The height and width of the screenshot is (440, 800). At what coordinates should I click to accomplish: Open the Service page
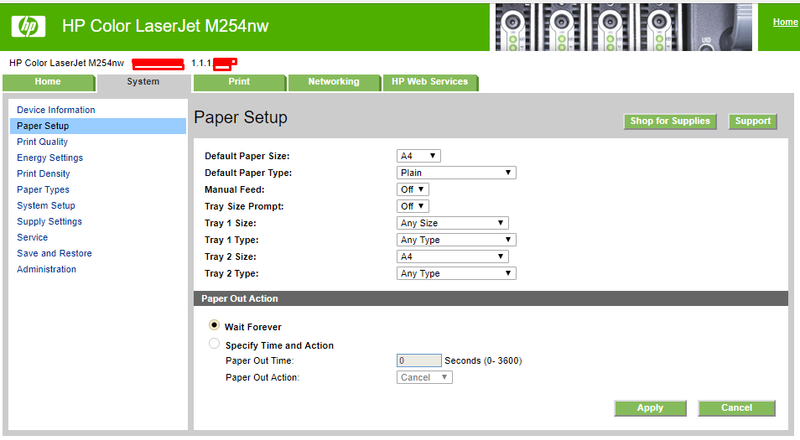32,237
